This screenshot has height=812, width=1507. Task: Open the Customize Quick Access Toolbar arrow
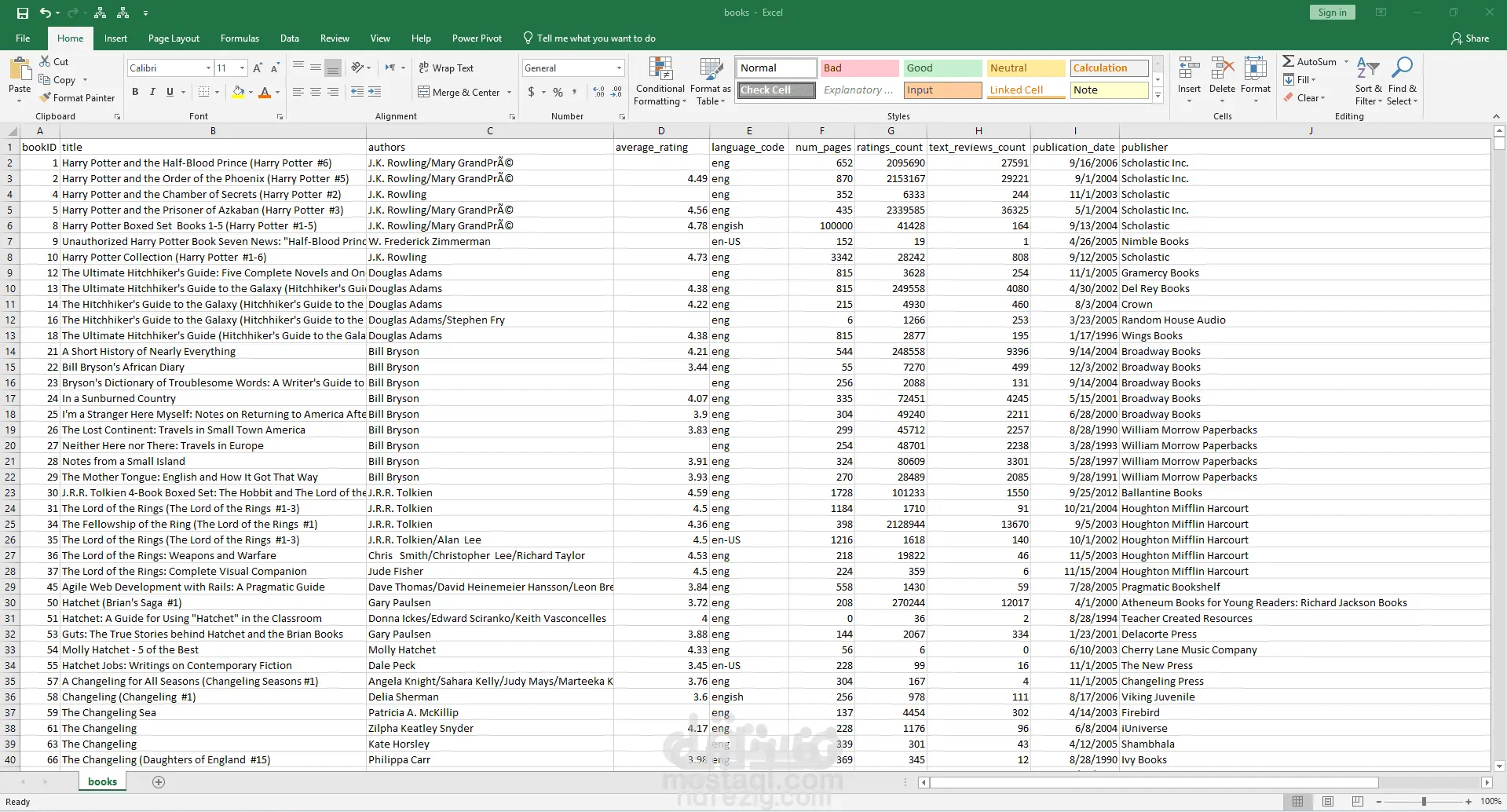(146, 13)
